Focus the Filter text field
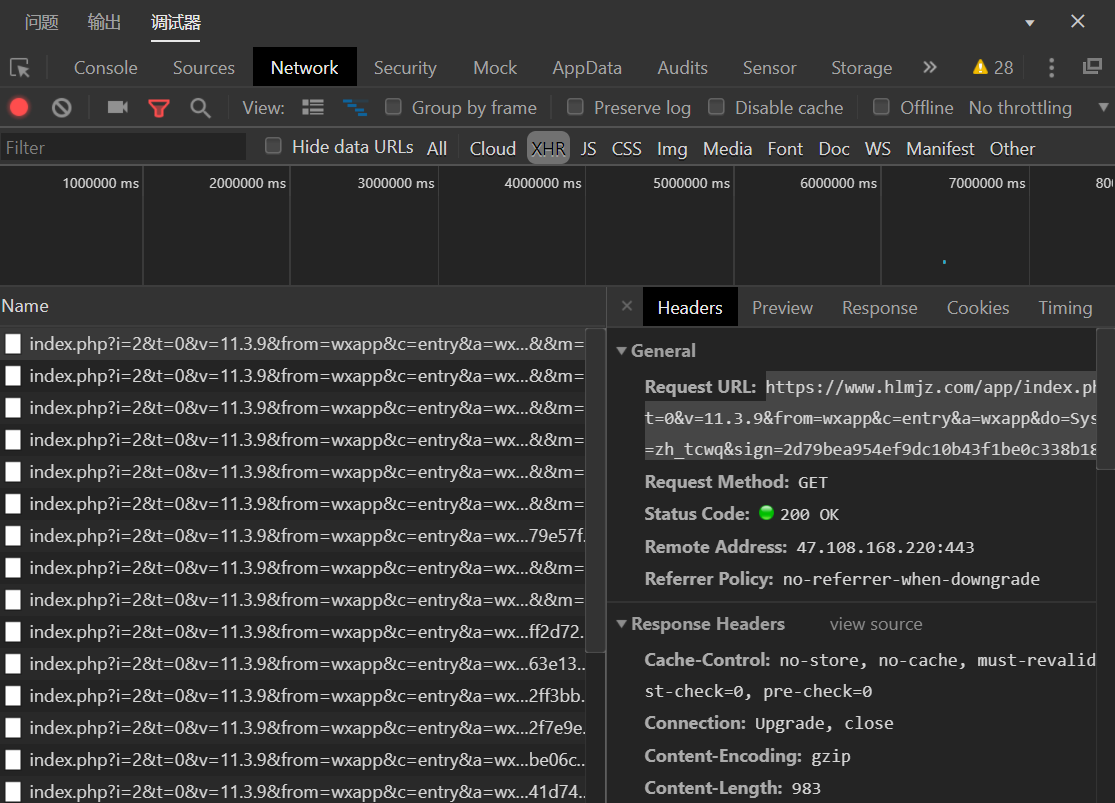The height and width of the screenshot is (803, 1115). [x=123, y=147]
